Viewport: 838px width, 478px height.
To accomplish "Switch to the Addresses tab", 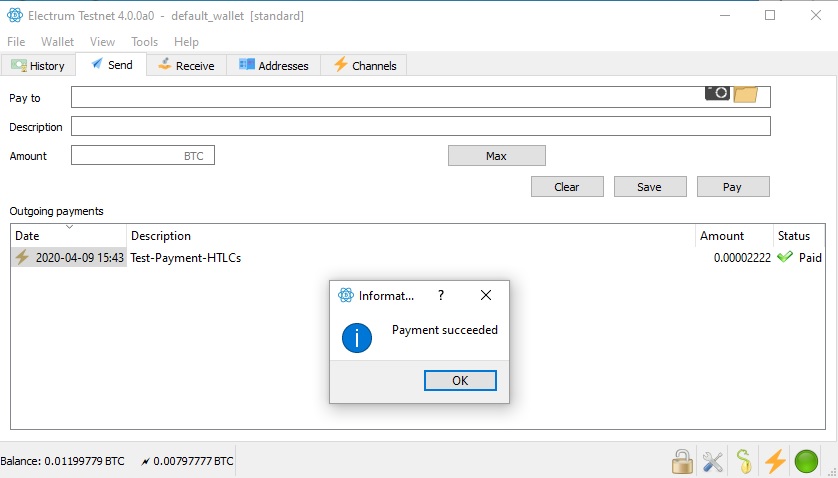I will tap(273, 66).
